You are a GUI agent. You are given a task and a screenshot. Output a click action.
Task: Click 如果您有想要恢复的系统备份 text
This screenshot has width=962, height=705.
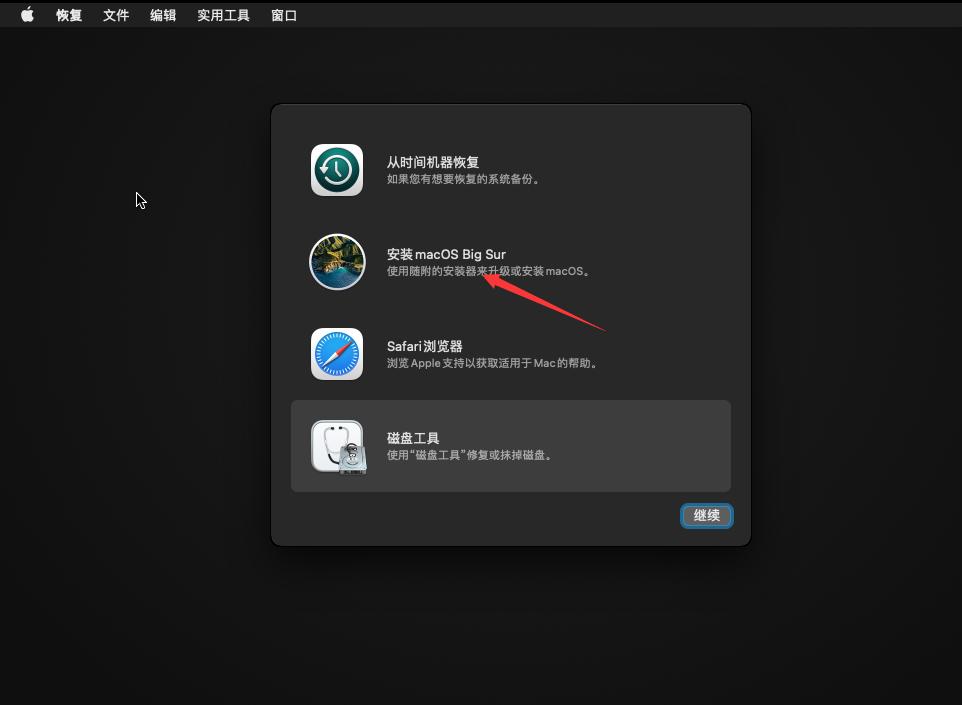462,181
